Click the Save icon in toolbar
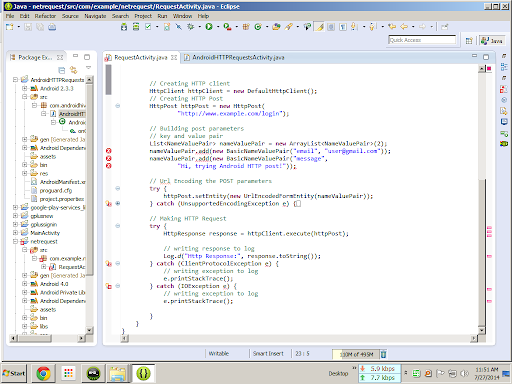Image resolution: width=512 pixels, height=384 pixels. click(28, 27)
